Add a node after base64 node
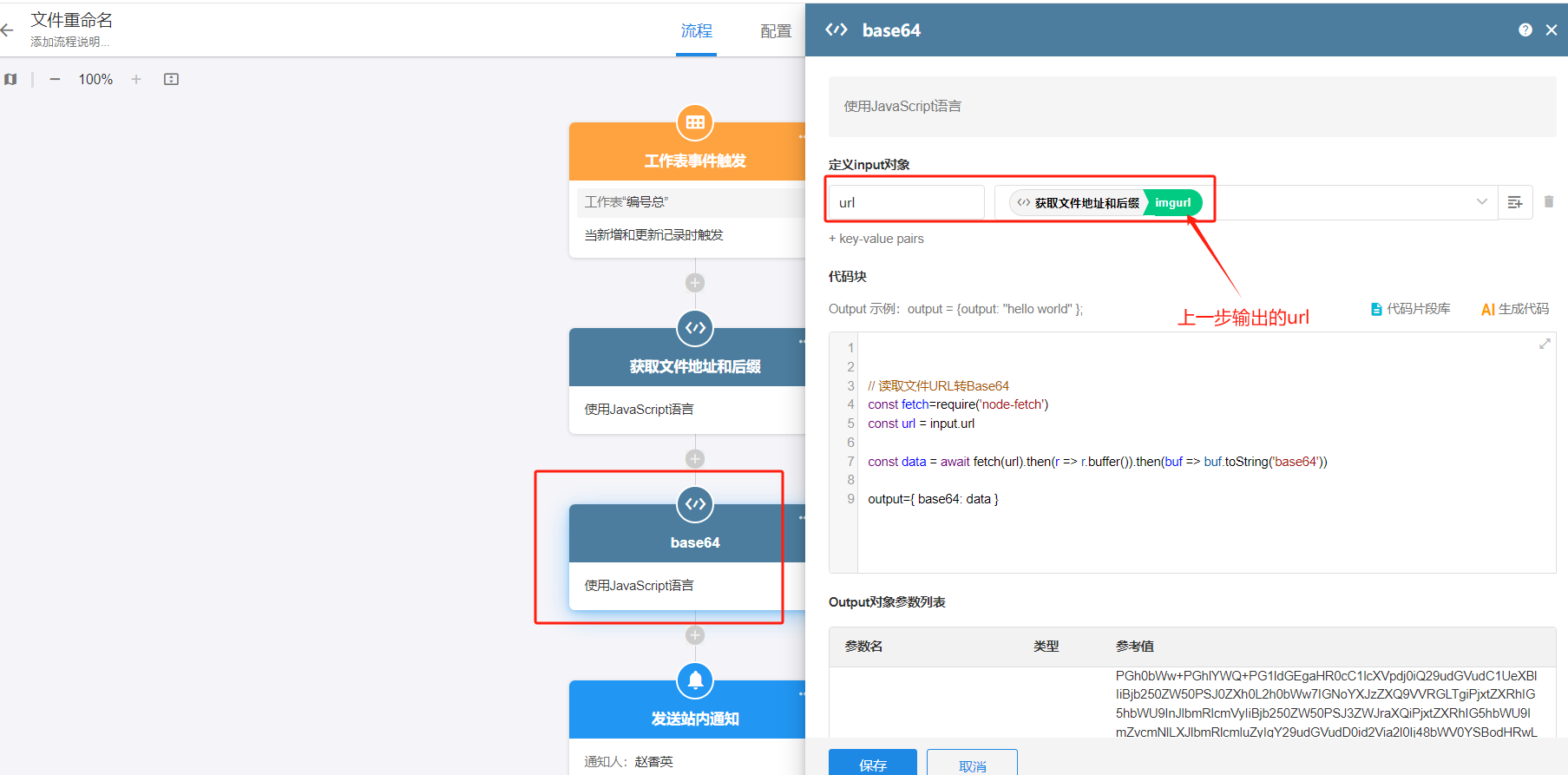Viewport: 1568px width, 775px height. point(695,635)
